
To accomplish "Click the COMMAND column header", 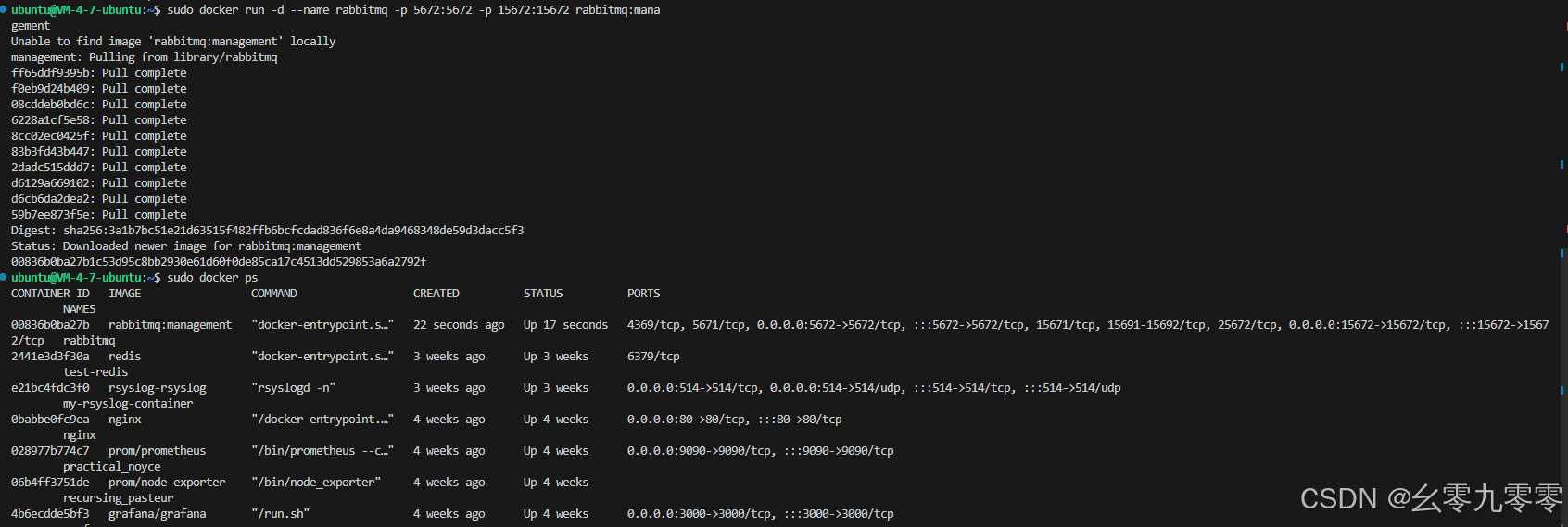I will (x=274, y=294).
